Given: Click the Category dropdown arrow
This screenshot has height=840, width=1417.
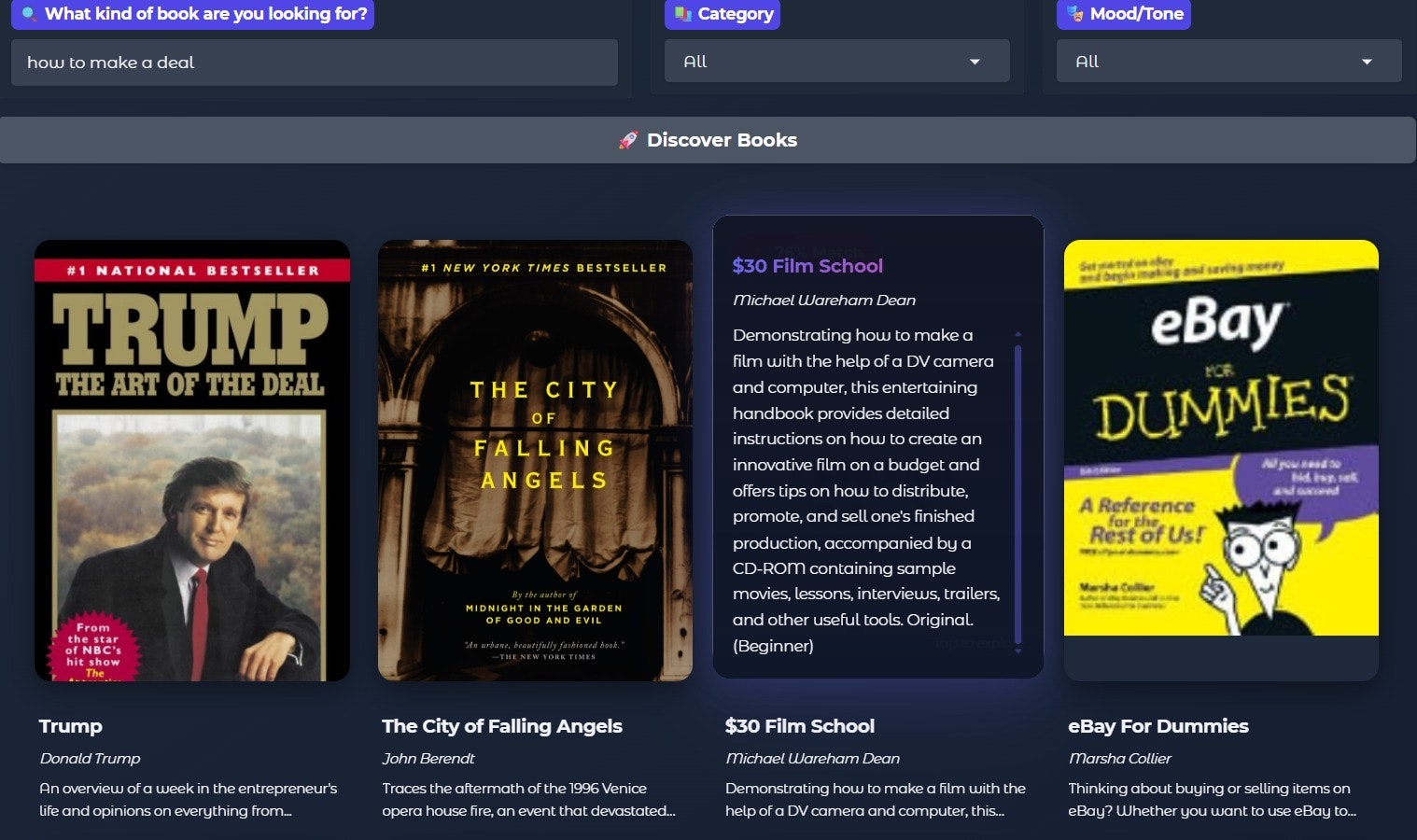Looking at the screenshot, I should 975,62.
